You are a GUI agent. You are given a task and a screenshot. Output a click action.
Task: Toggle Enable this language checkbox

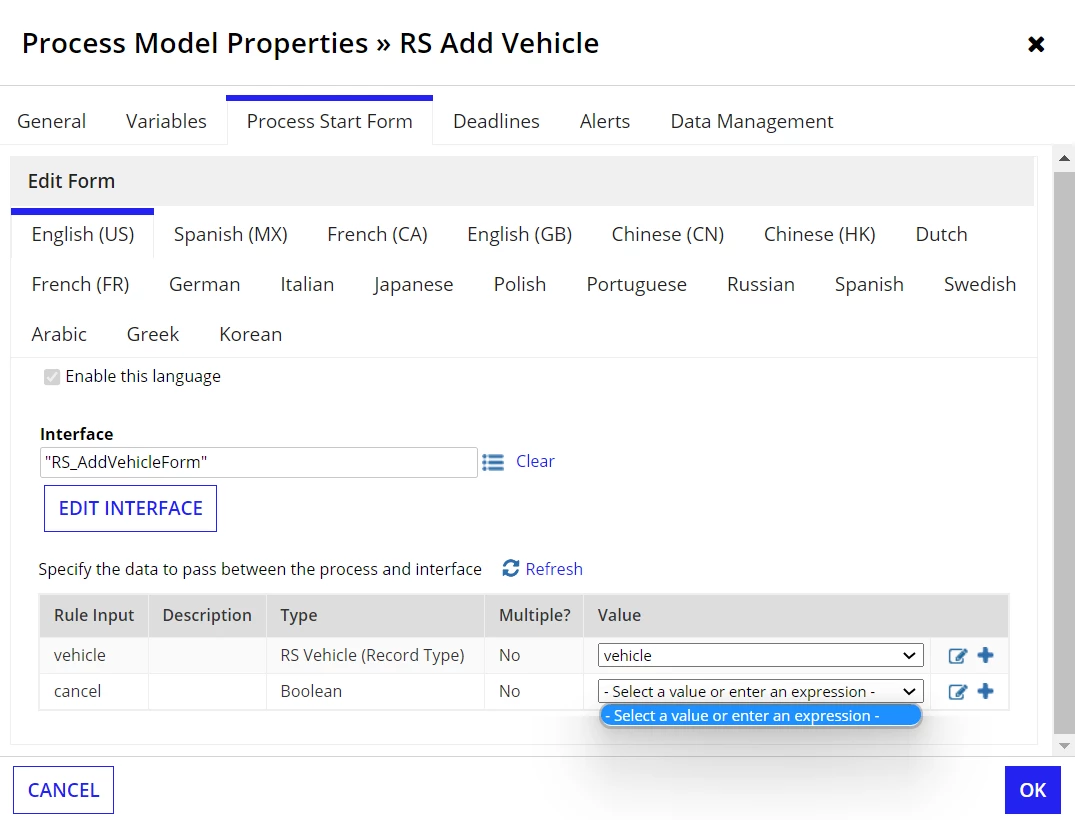(x=52, y=377)
